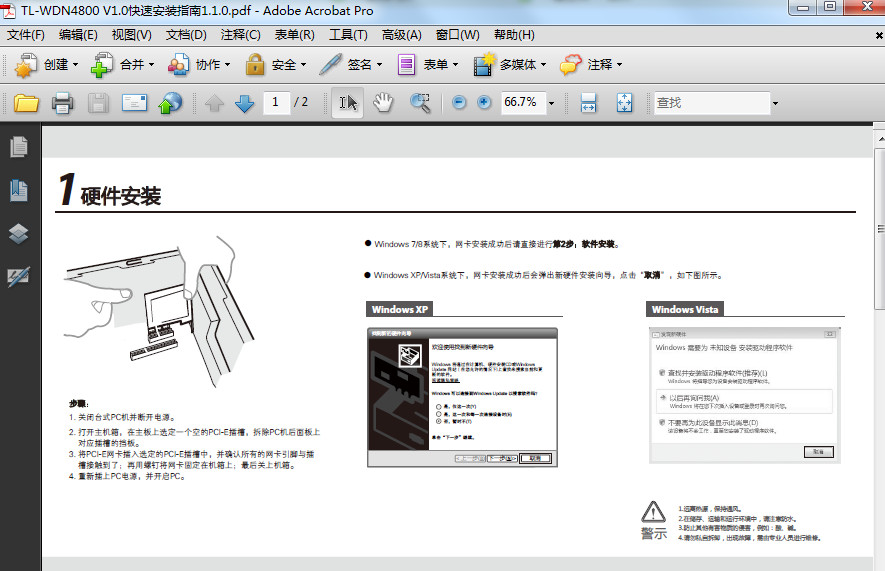Open the 高级(A) menu
The image size is (885, 571).
point(401,35)
